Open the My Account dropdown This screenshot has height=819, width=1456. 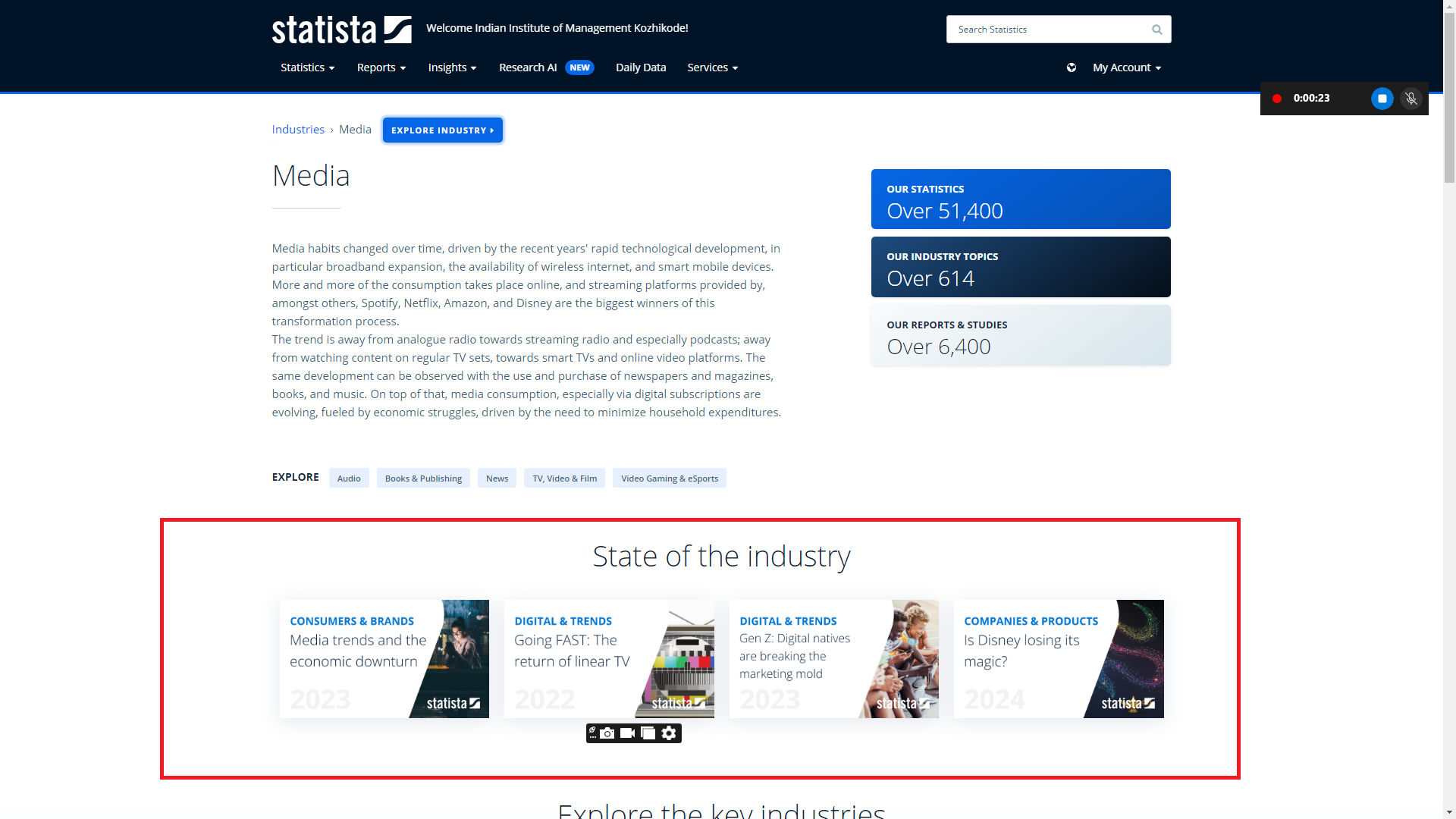coord(1126,67)
